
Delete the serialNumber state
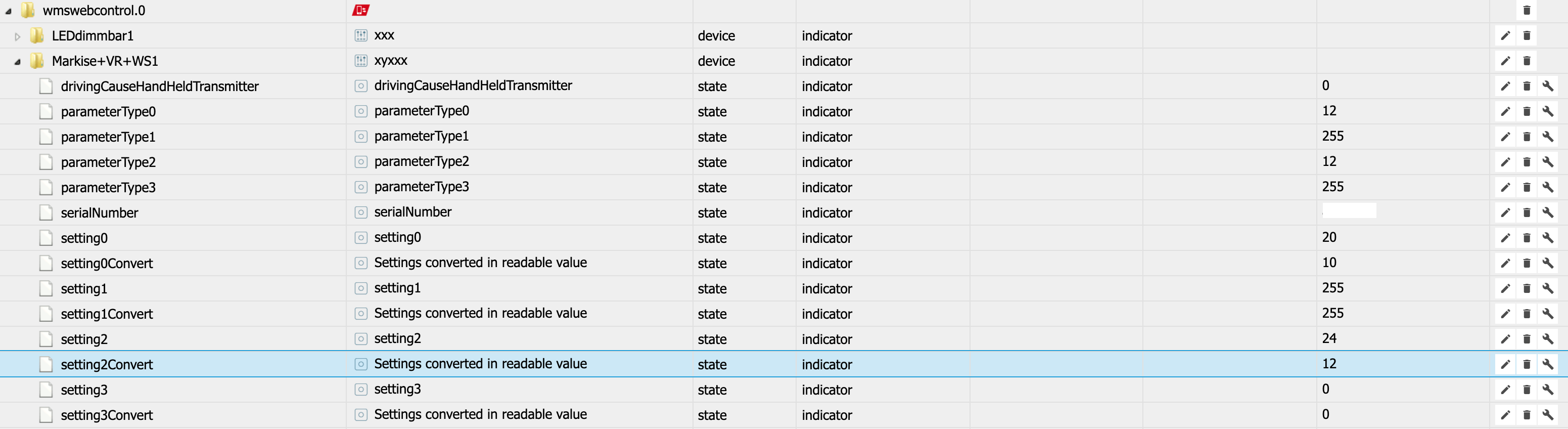[x=1526, y=212]
